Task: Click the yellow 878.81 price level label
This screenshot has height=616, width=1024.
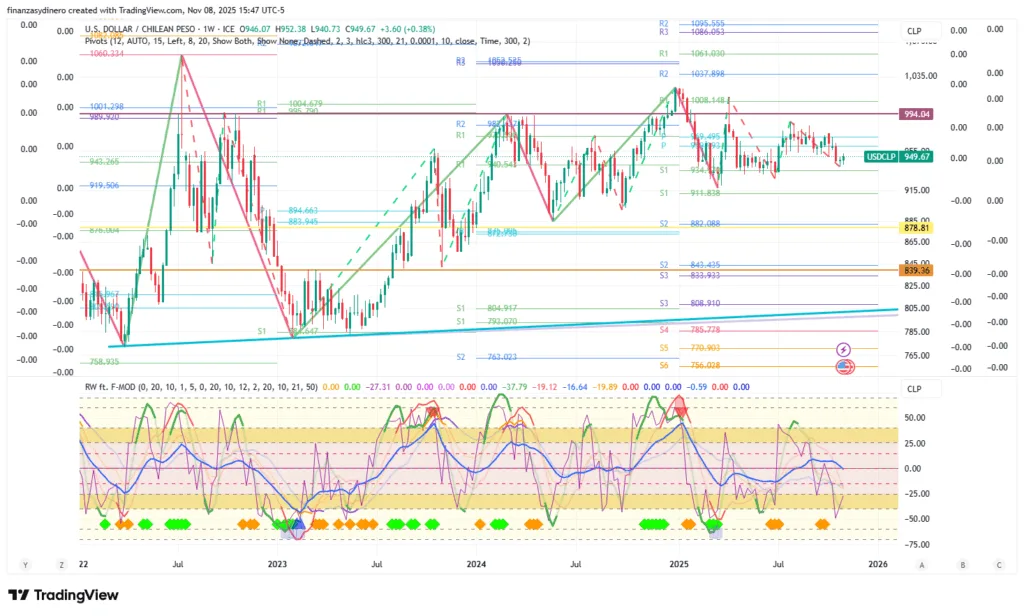Action: pos(915,228)
